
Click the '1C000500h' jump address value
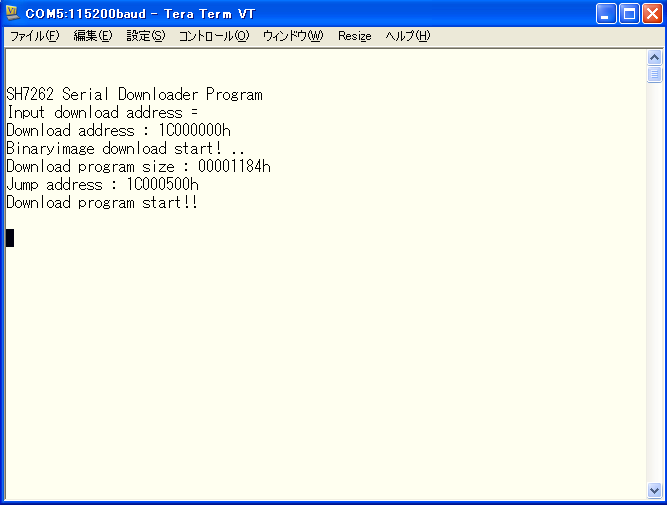(163, 184)
